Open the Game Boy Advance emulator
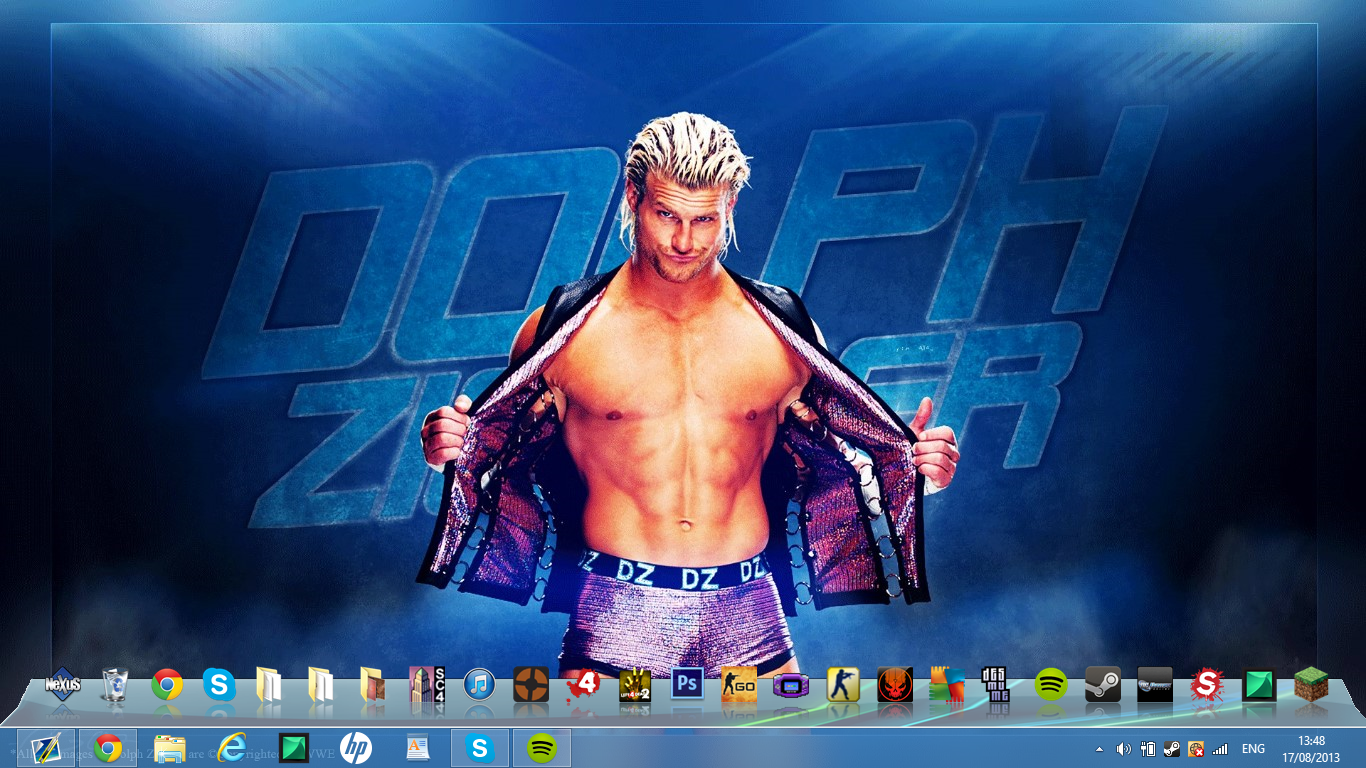The height and width of the screenshot is (768, 1366). pyautogui.click(x=791, y=685)
